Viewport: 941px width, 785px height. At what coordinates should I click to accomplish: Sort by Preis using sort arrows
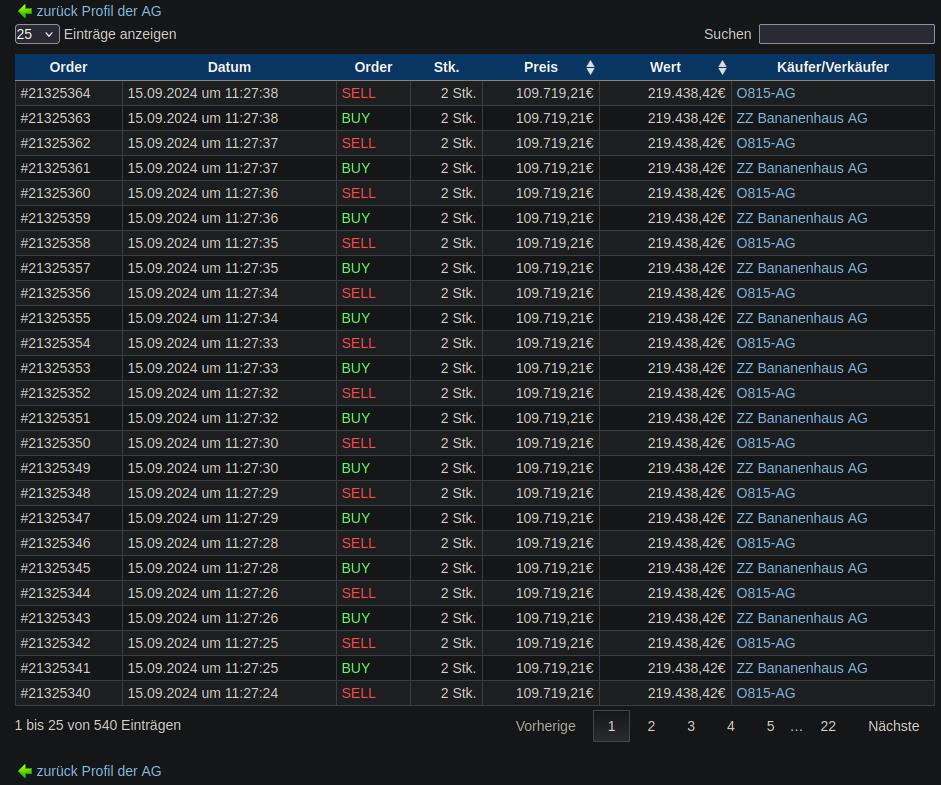(591, 67)
